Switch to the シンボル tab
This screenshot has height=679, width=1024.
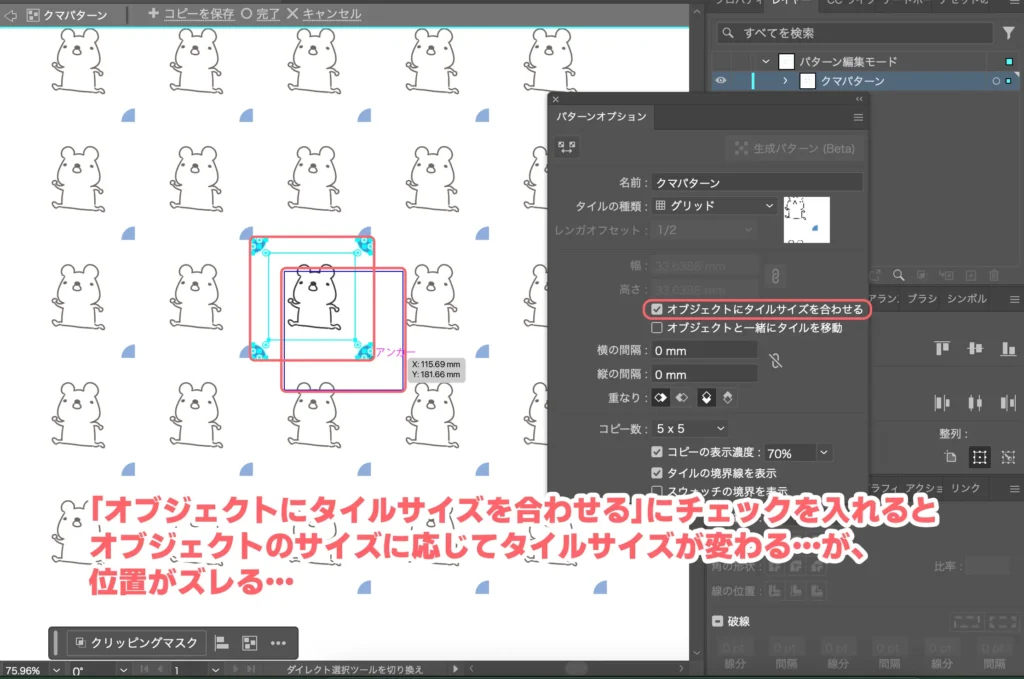pyautogui.click(x=967, y=298)
